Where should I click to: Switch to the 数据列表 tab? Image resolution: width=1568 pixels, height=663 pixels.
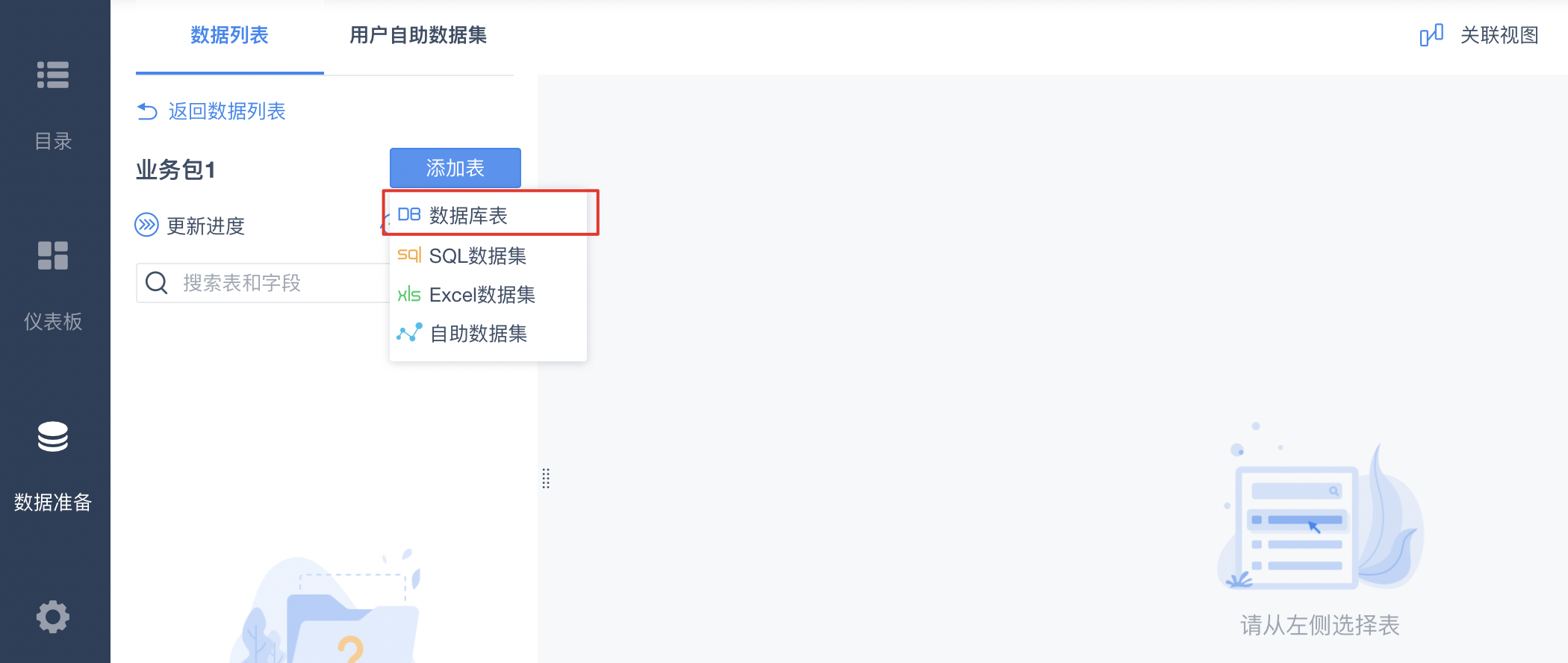(229, 35)
